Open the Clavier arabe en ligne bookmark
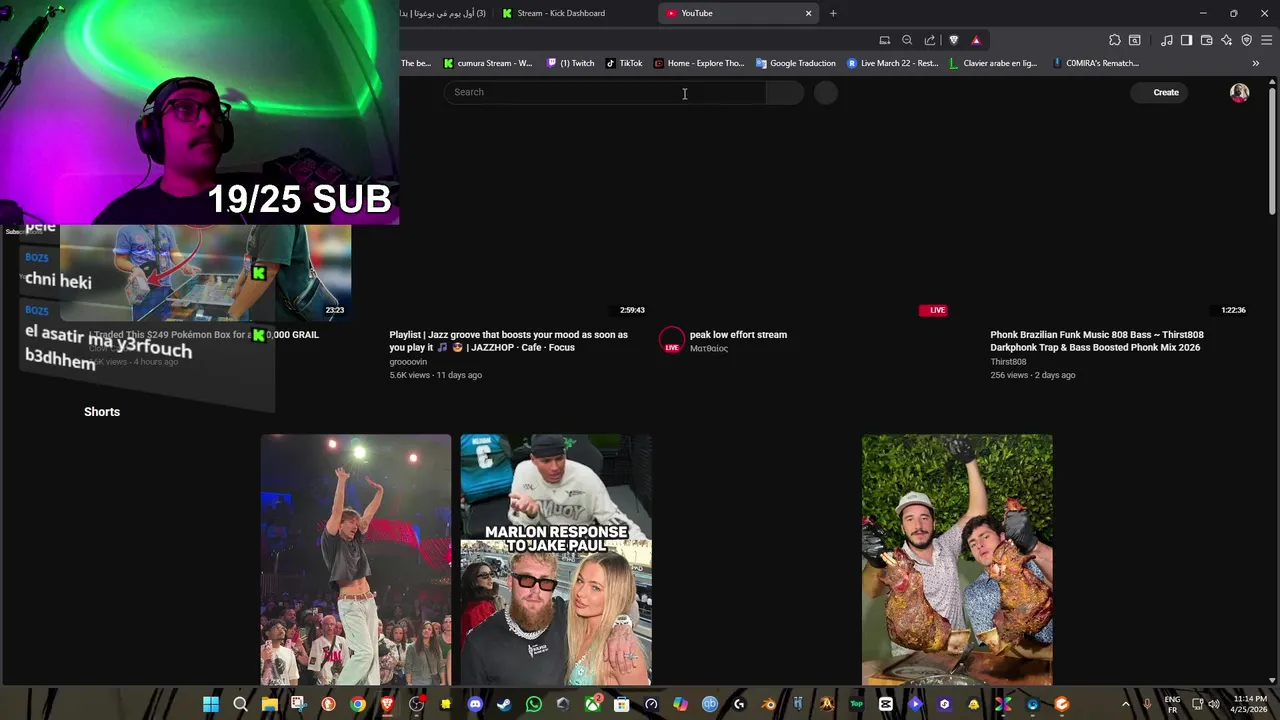Image resolution: width=1280 pixels, height=720 pixels. click(993, 63)
